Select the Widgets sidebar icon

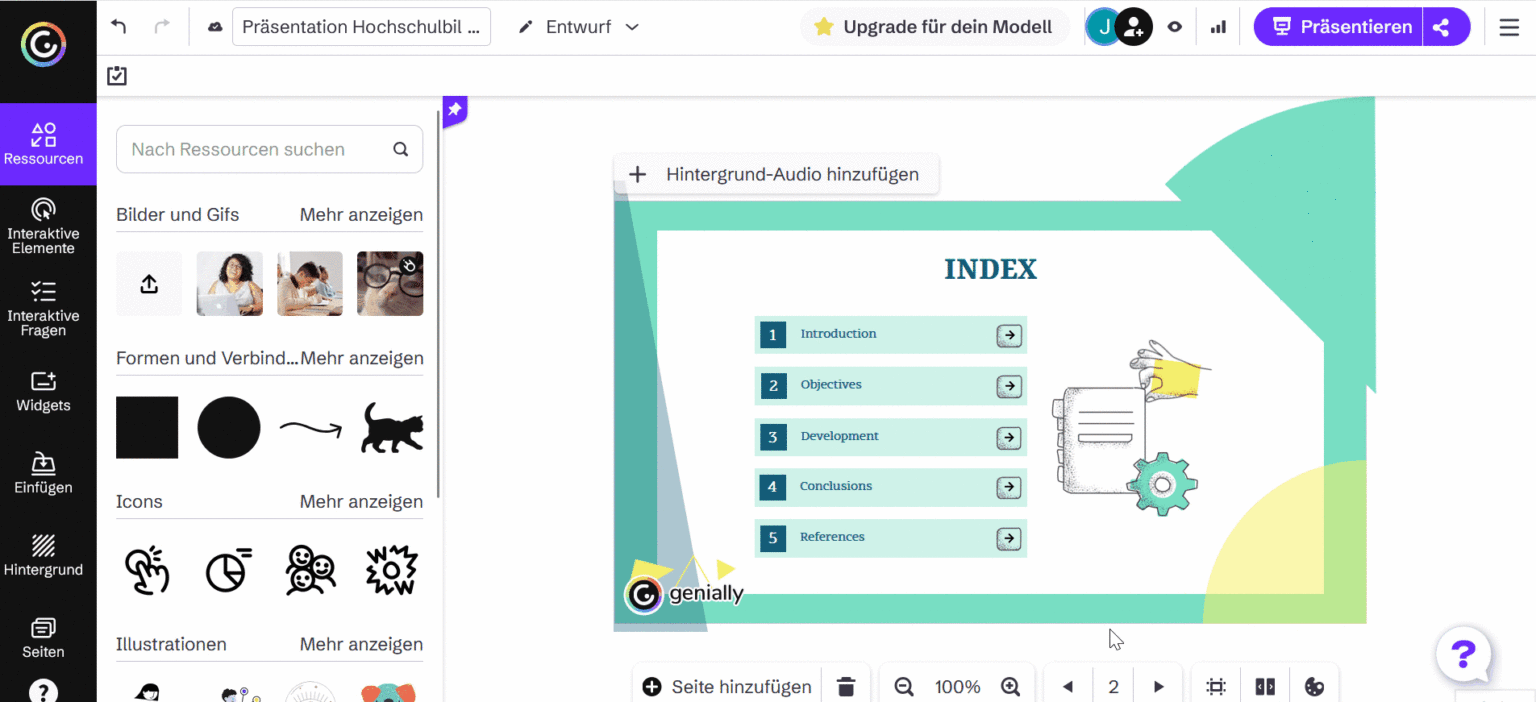44,392
